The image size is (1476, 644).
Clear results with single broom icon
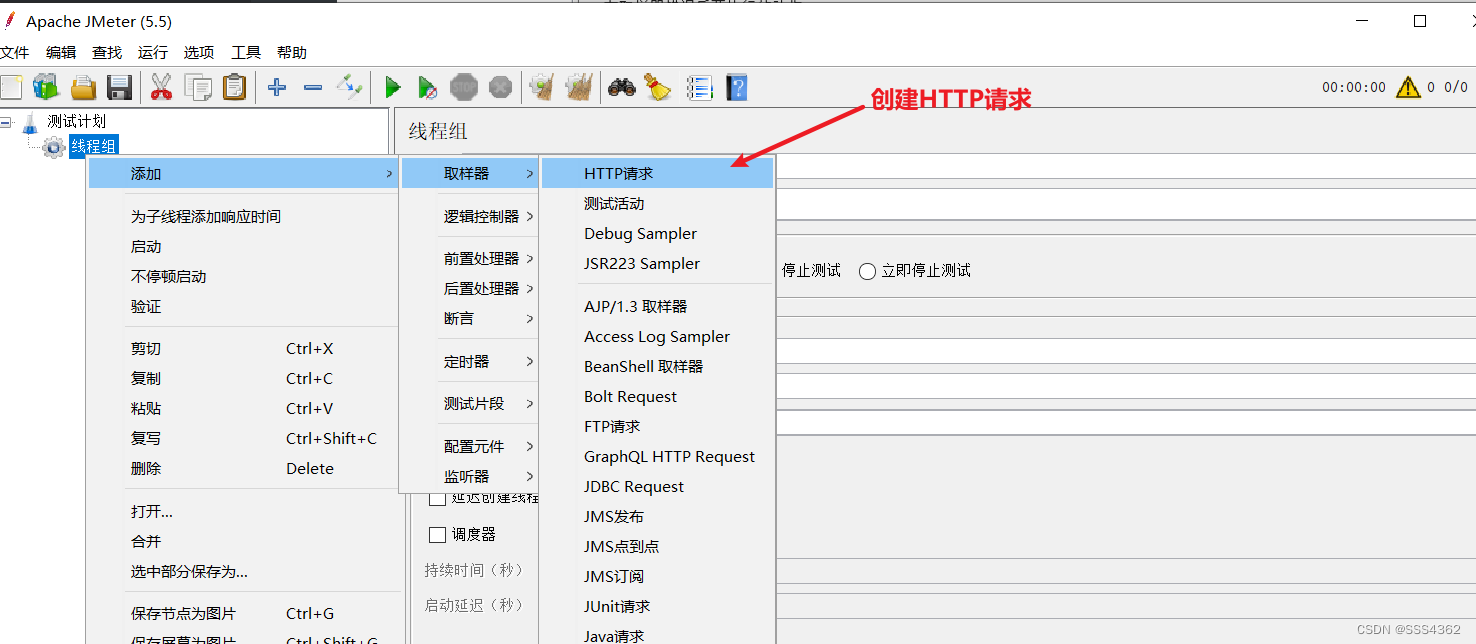542,87
